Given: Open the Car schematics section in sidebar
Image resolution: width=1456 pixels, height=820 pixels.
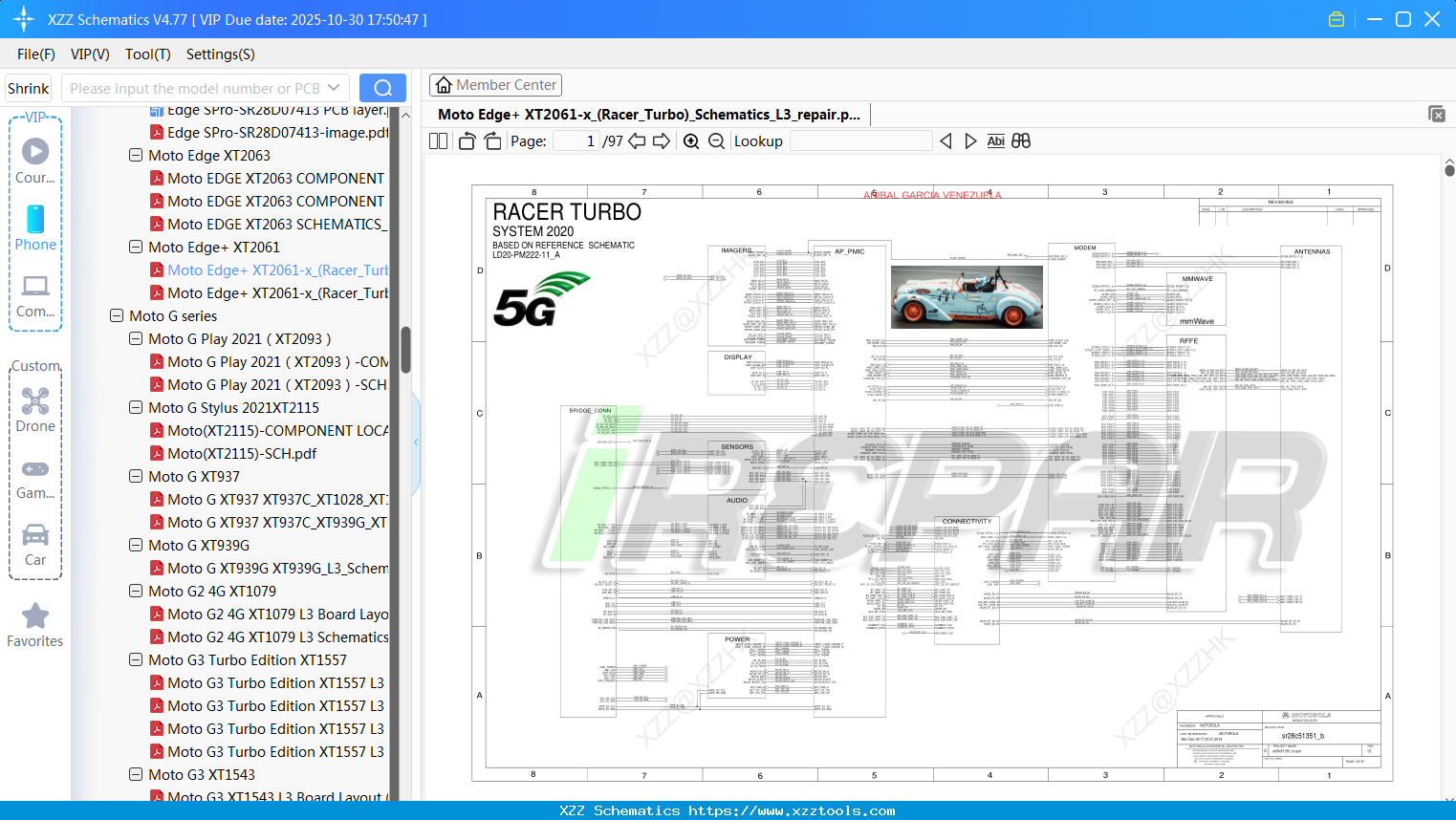Looking at the screenshot, I should pos(35,535).
